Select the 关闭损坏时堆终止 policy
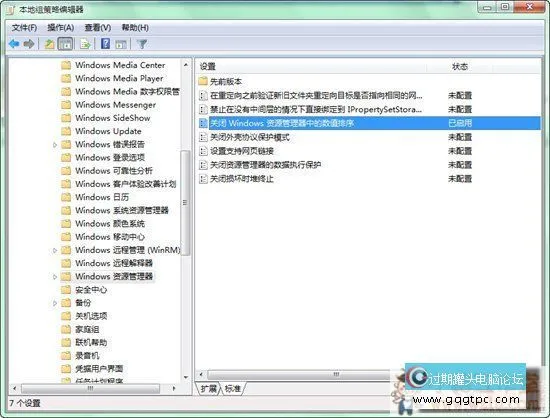This screenshot has height=418, width=550. [241, 179]
